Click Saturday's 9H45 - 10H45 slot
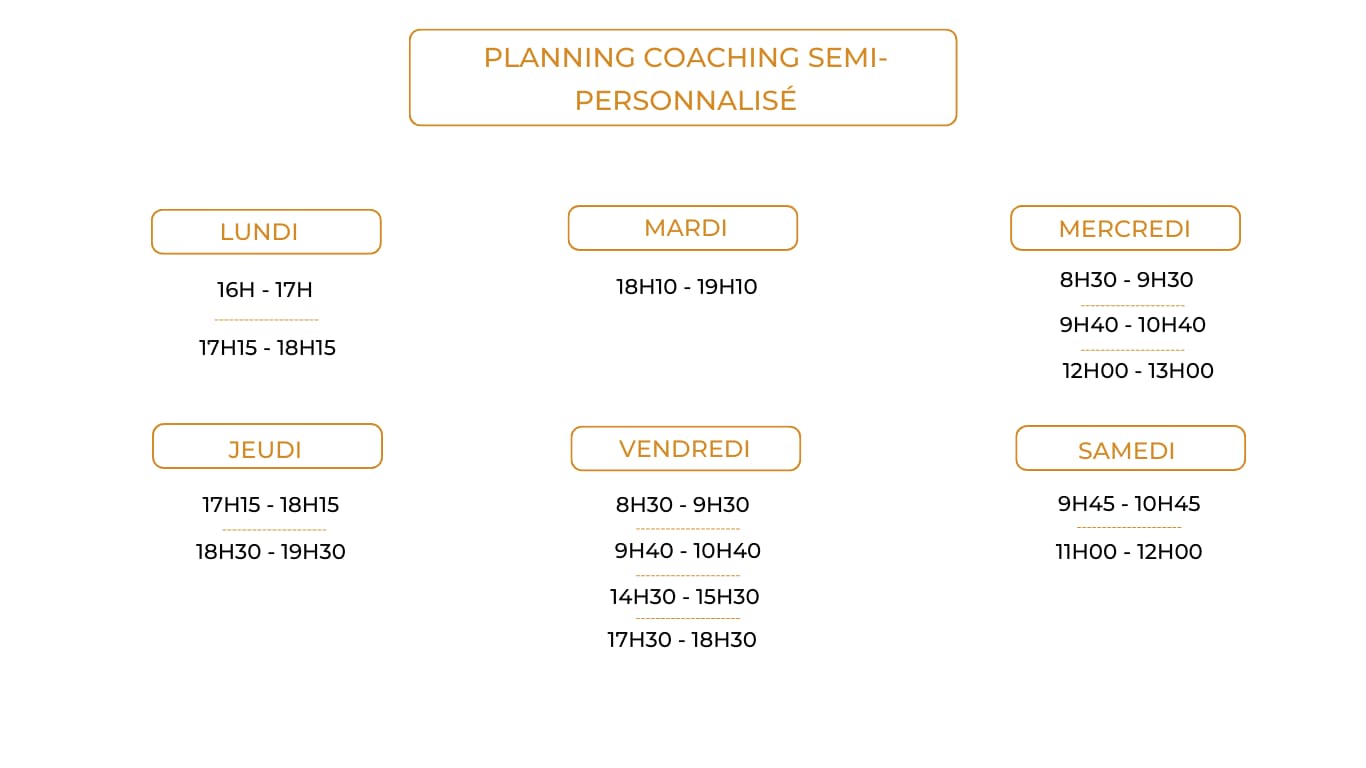 1130,504
